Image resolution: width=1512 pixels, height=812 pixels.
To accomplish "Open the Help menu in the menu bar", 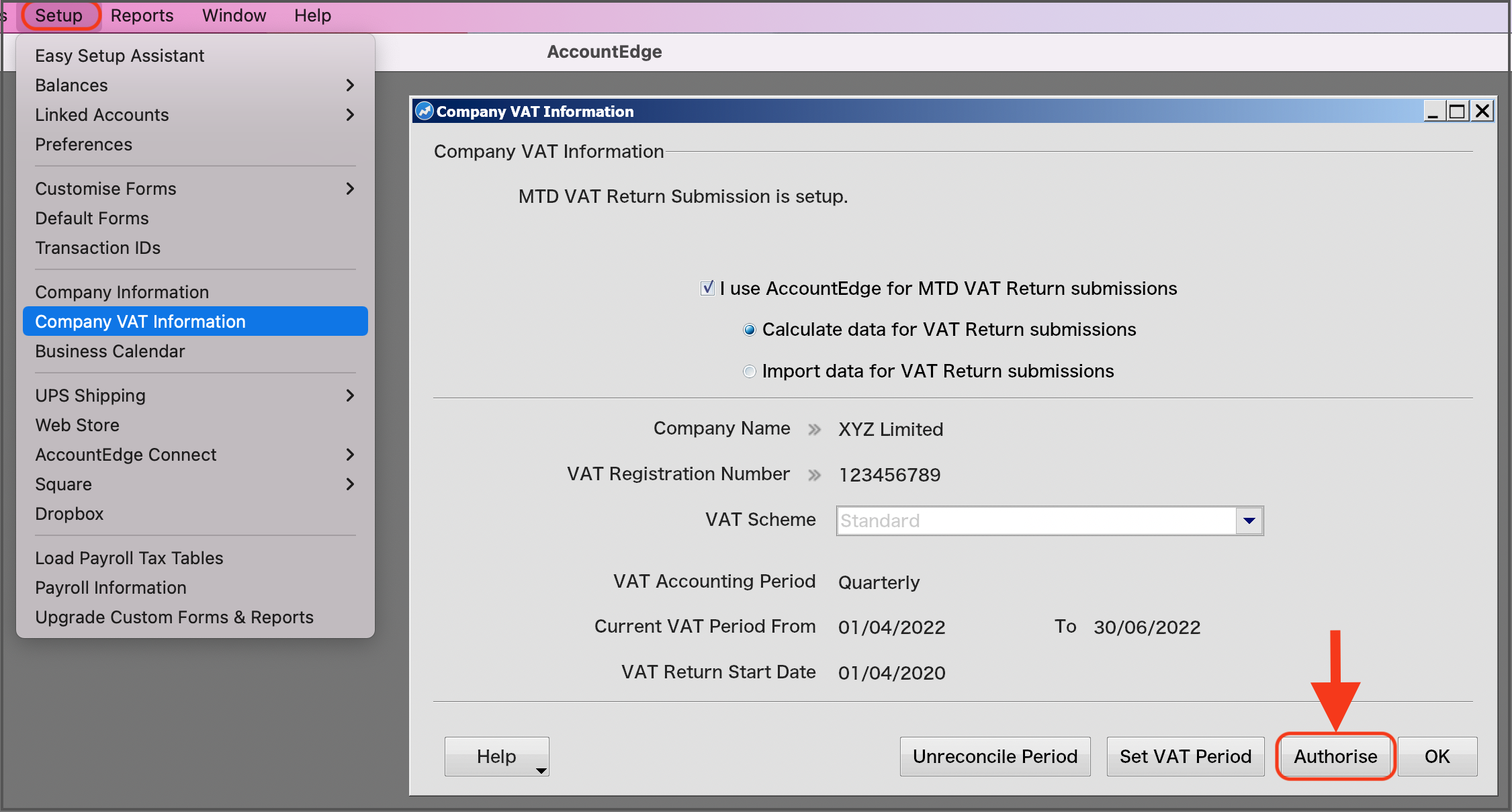I will tap(312, 15).
